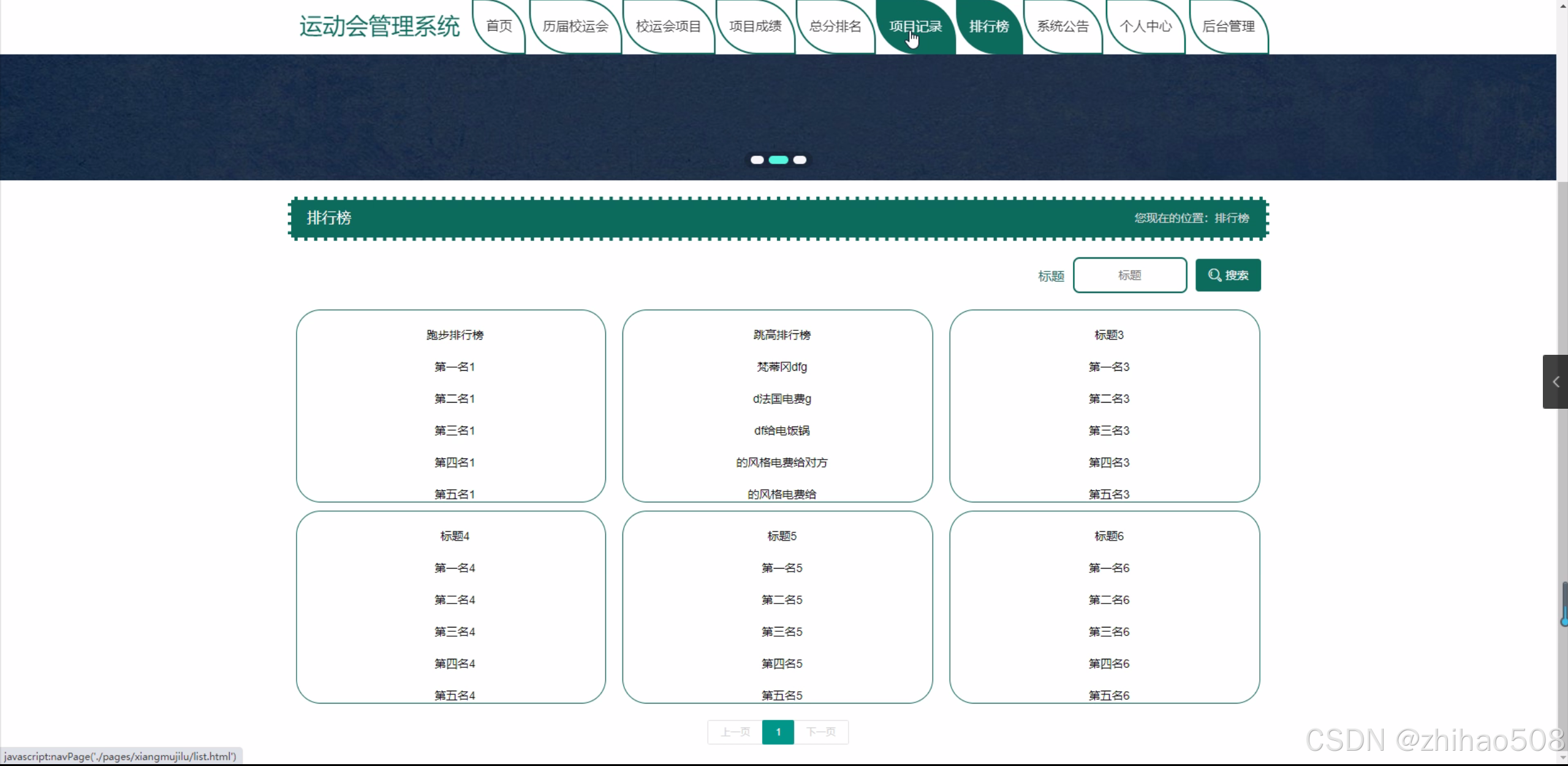The width and height of the screenshot is (1568, 766).
Task: Select page 1 in pagination
Action: click(x=778, y=732)
